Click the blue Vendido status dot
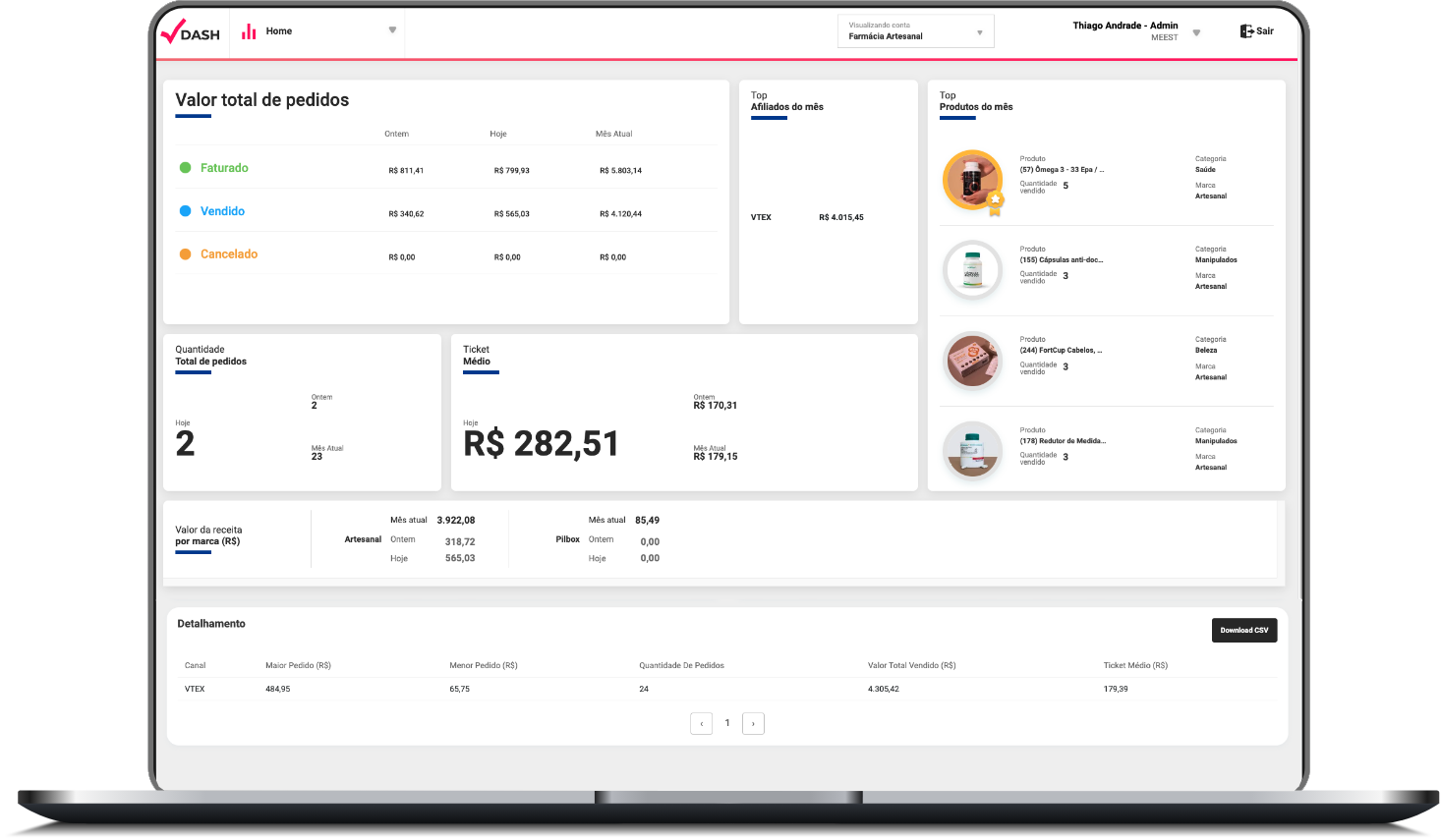1441x840 pixels. [185, 211]
